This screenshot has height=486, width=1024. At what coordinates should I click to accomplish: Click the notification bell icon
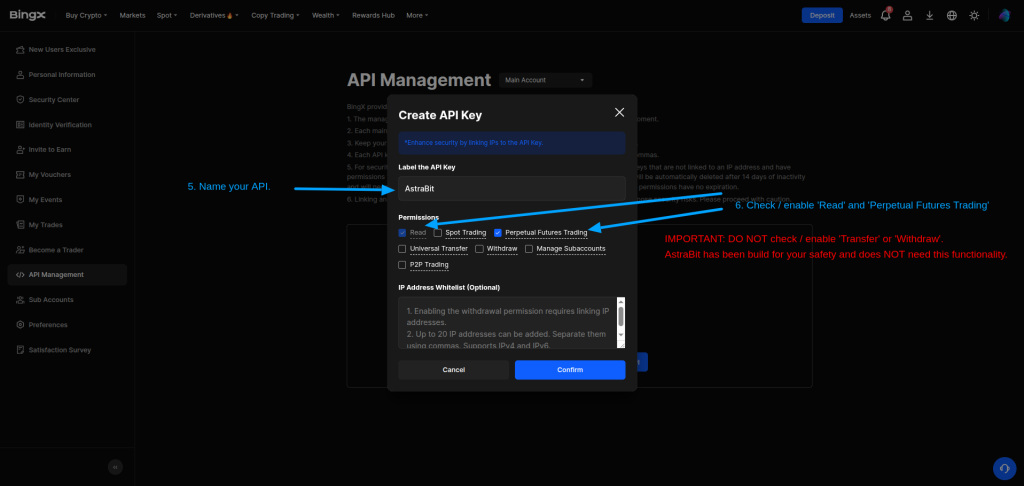pos(885,16)
